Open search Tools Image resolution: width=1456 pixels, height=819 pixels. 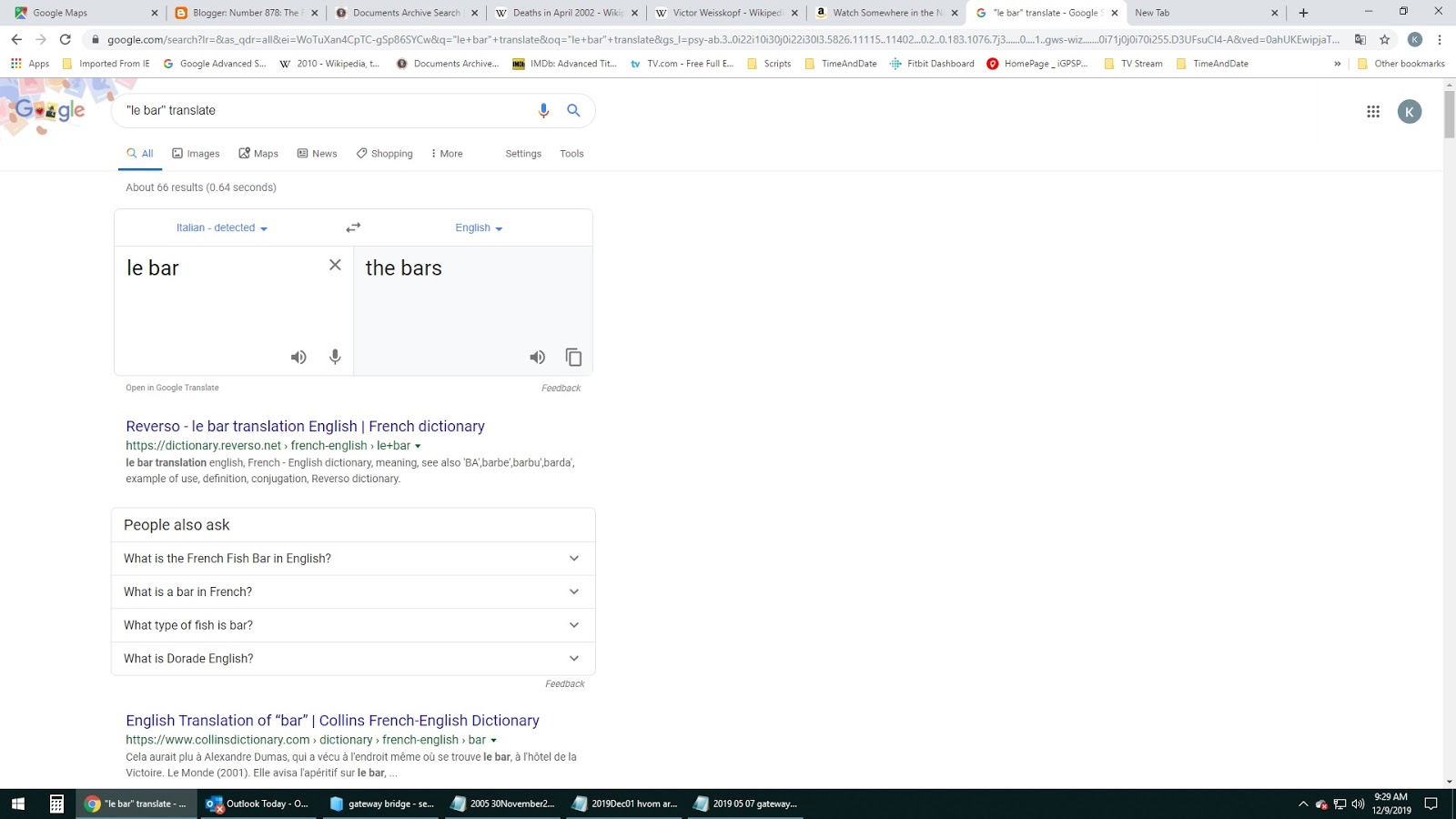[x=571, y=154]
